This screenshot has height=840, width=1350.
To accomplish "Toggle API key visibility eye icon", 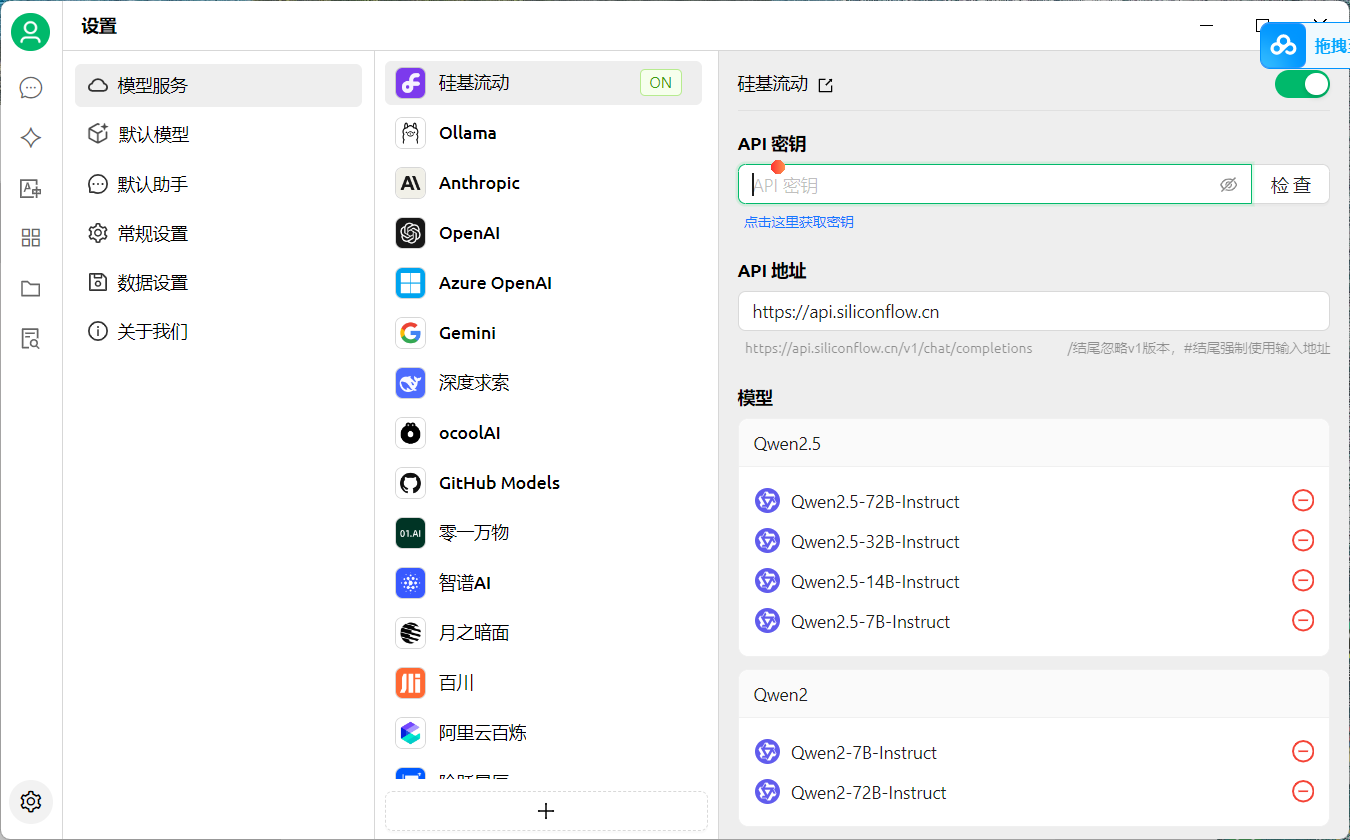I will pyautogui.click(x=1229, y=185).
